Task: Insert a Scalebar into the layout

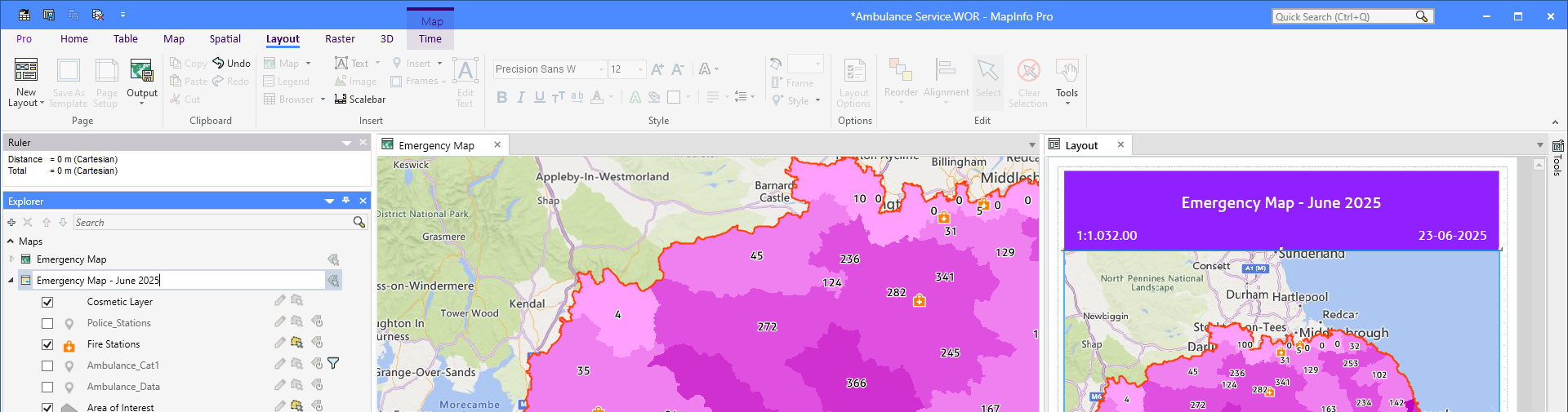Action: click(360, 100)
